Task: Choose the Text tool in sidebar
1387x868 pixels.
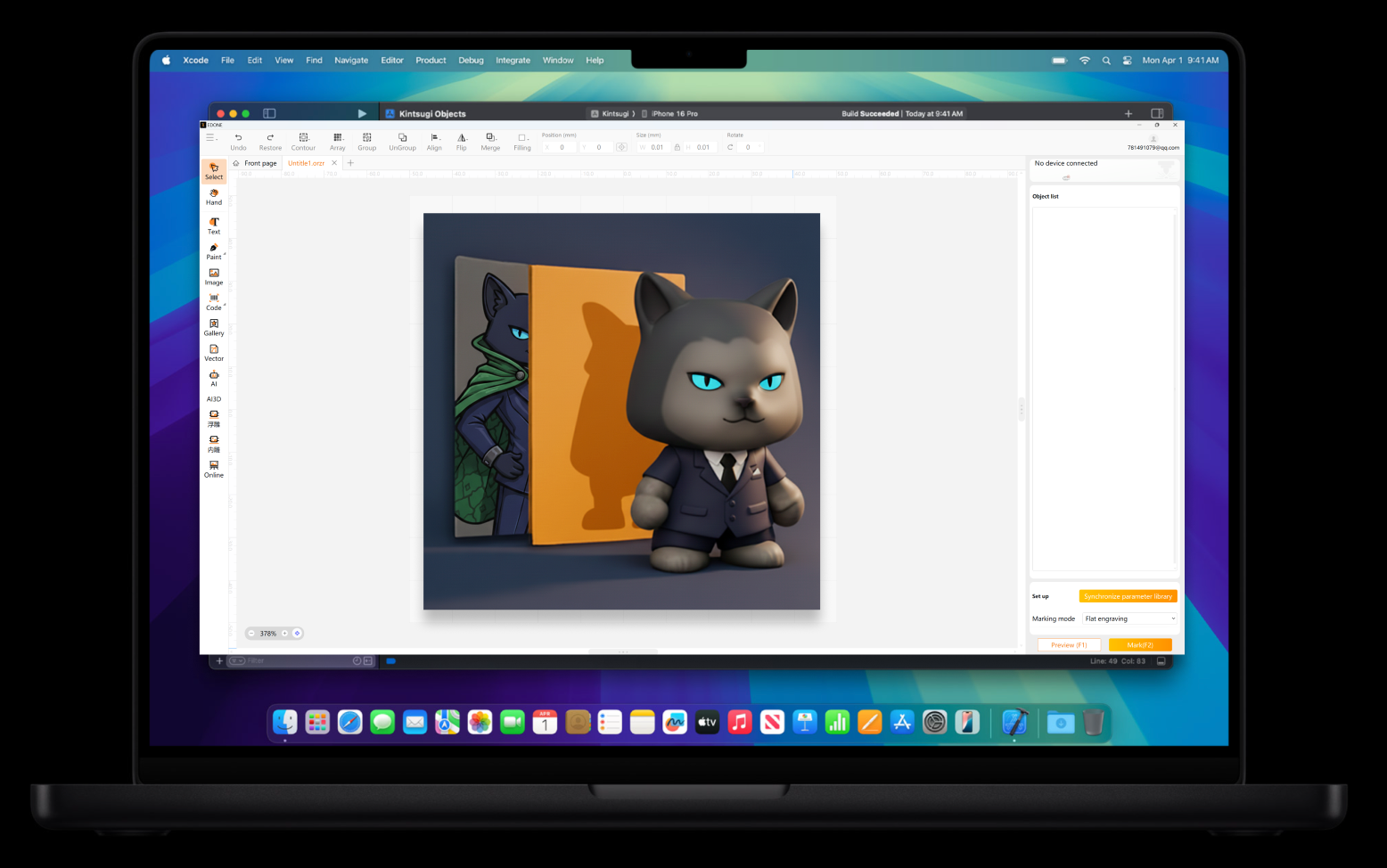Action: point(214,225)
